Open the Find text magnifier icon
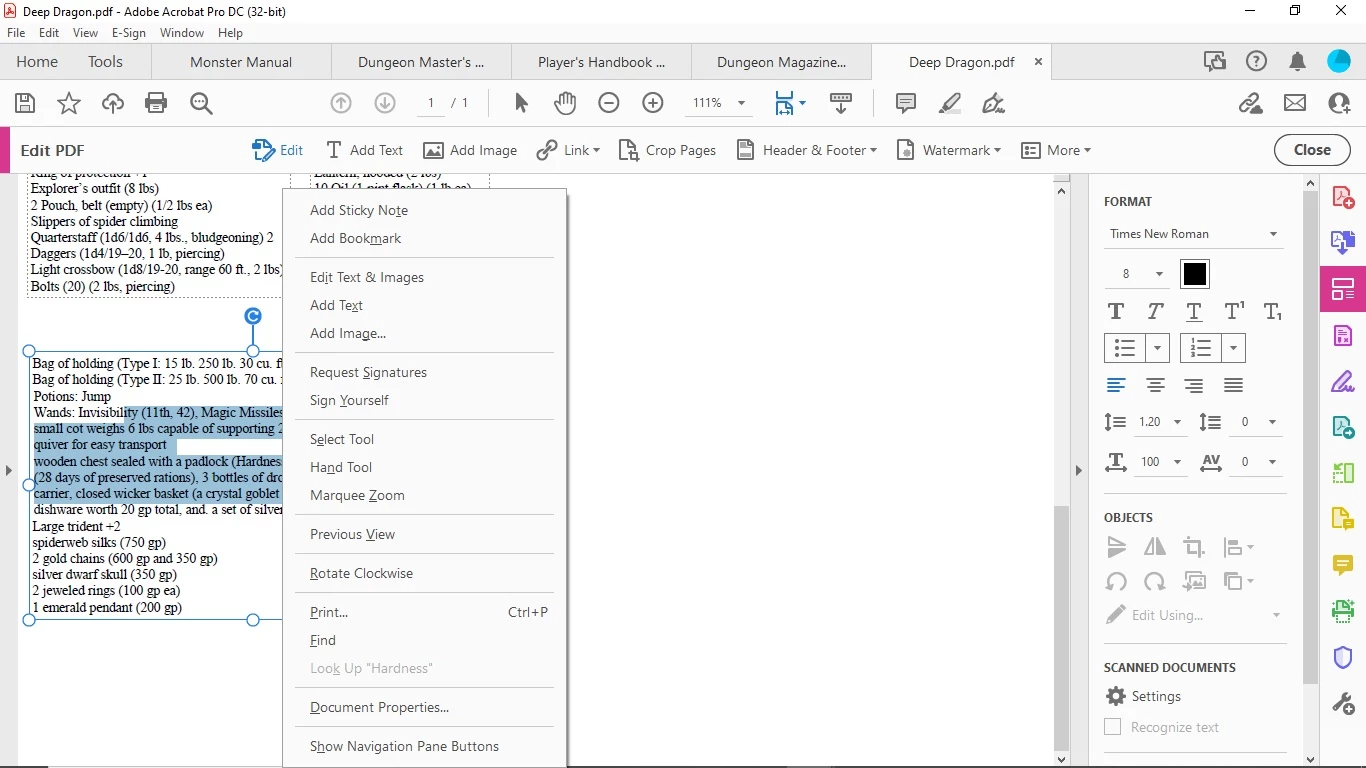1366x768 pixels. click(x=201, y=103)
